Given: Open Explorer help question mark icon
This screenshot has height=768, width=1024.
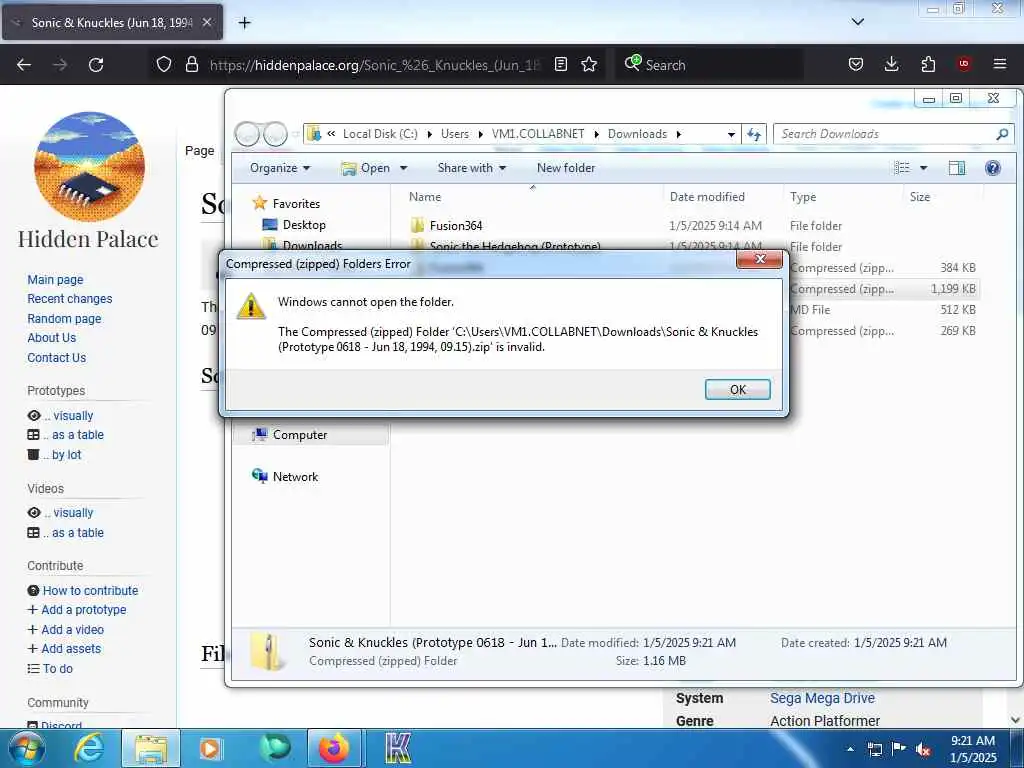Looking at the screenshot, I should pyautogui.click(x=993, y=168).
